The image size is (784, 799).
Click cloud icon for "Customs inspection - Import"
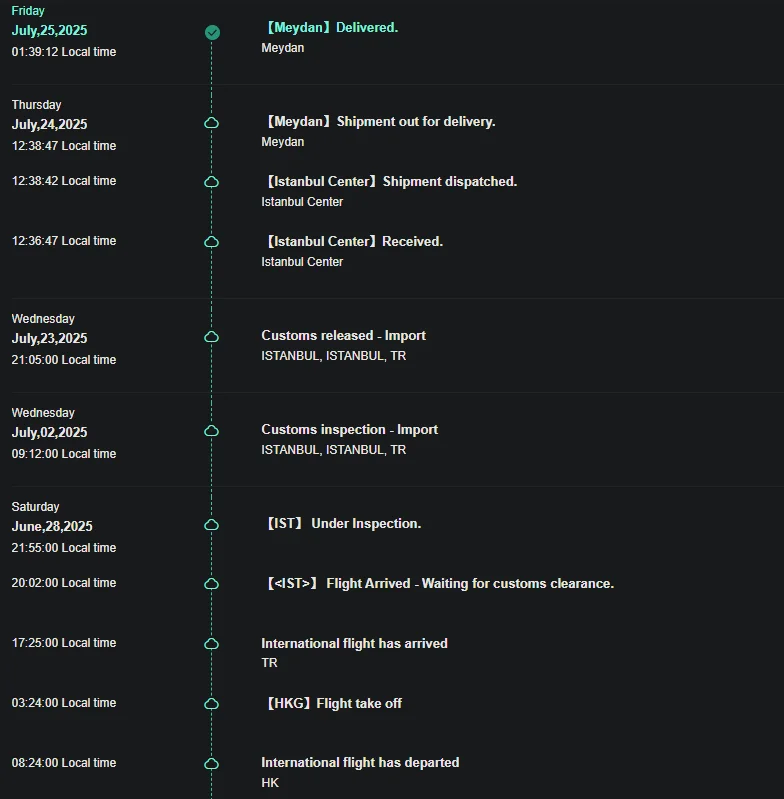212,431
